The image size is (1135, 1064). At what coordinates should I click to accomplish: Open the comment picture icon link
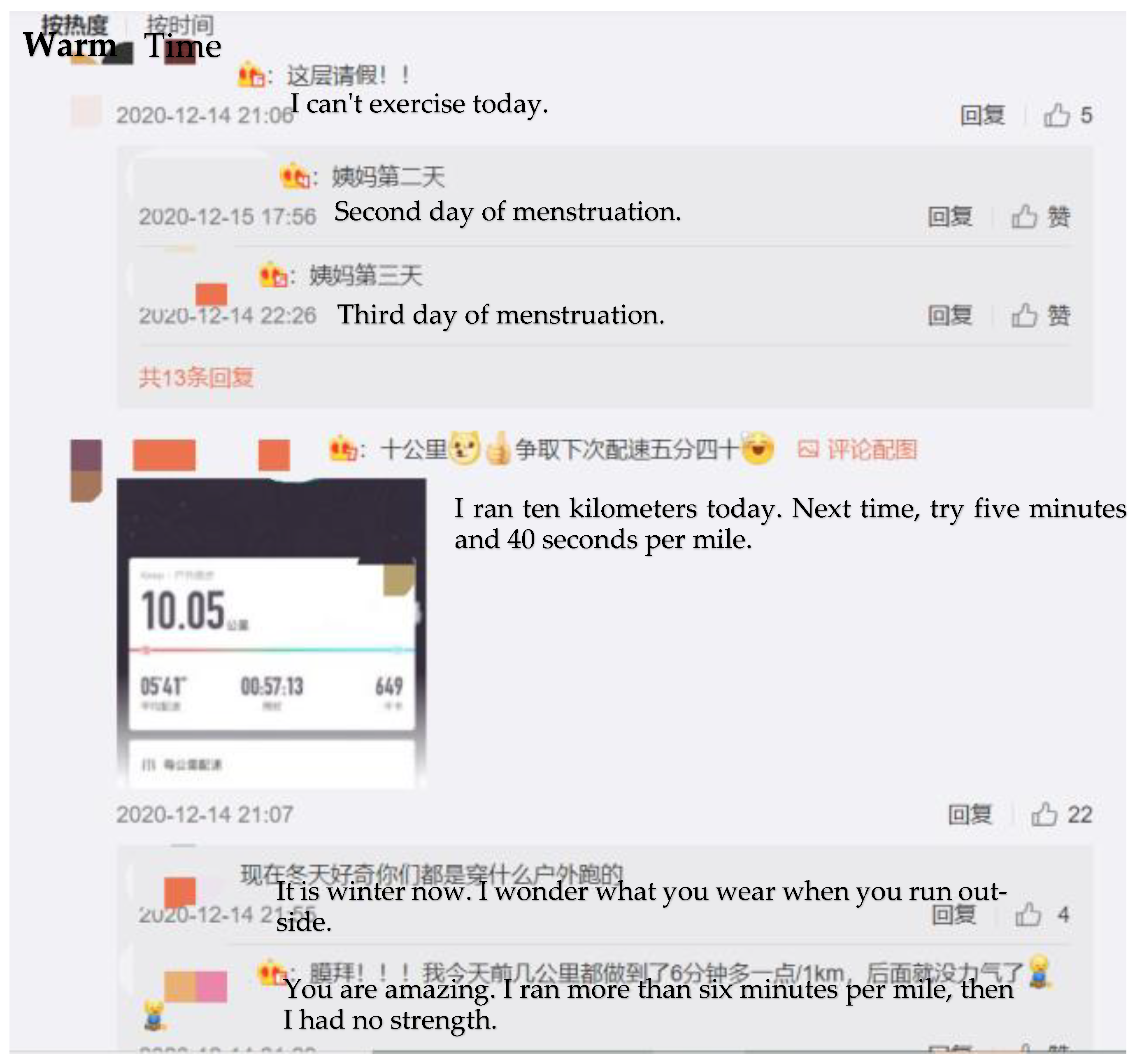[x=857, y=449]
